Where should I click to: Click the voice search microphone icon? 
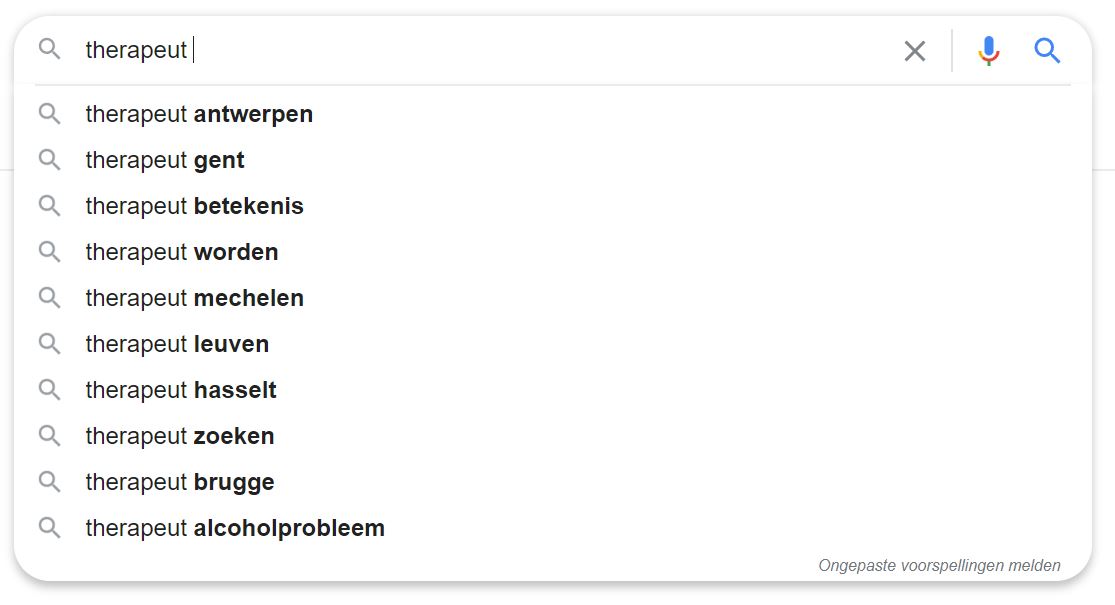point(988,50)
